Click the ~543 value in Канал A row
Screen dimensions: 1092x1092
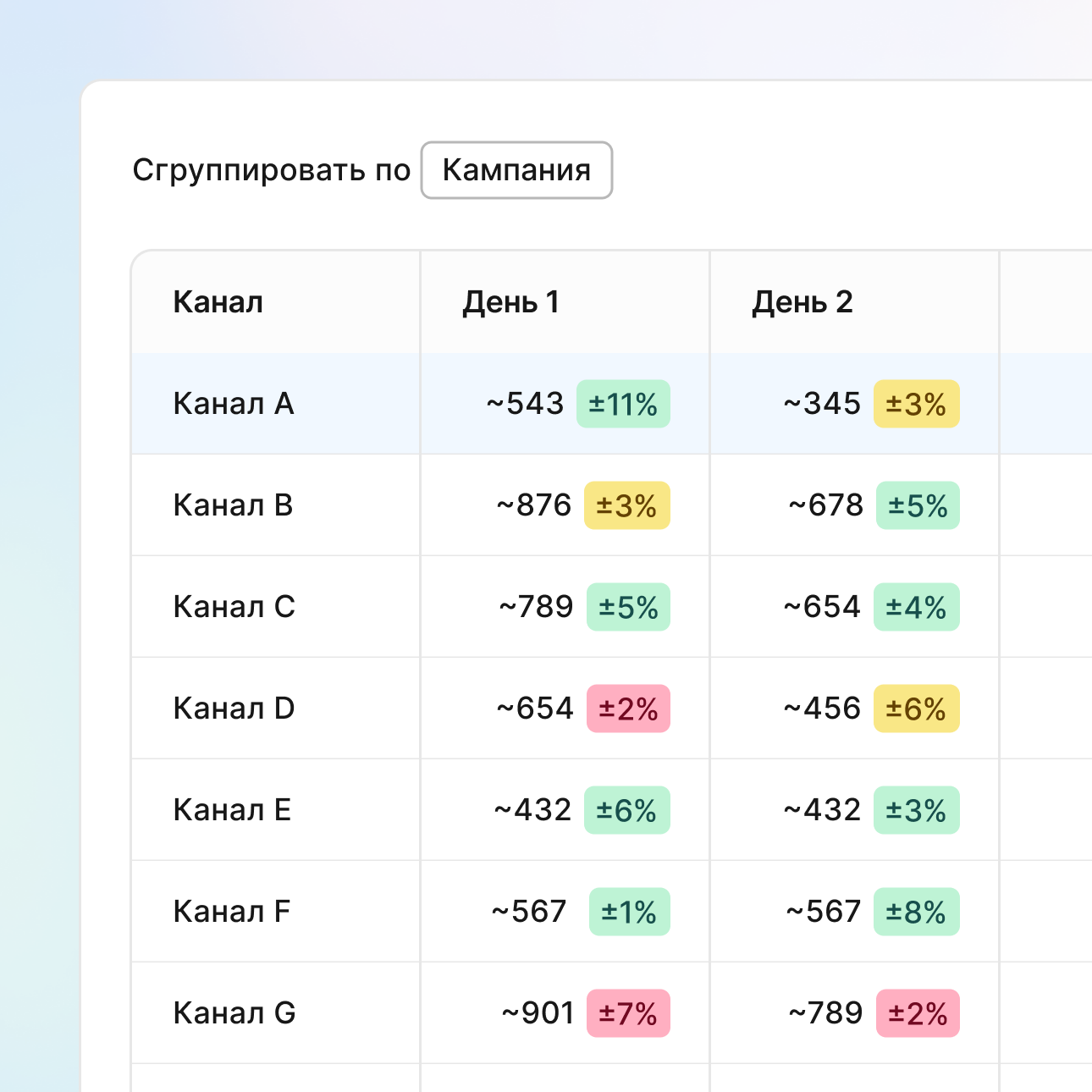525,404
